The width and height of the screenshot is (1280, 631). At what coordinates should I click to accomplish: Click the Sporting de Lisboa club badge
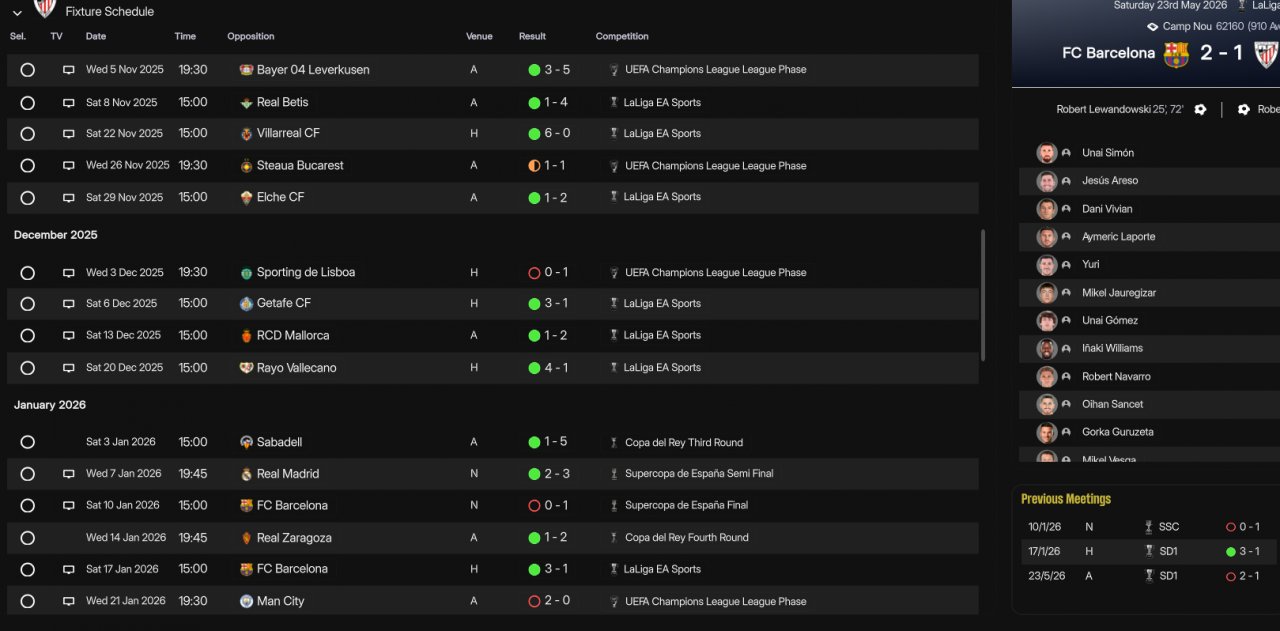[x=246, y=273]
